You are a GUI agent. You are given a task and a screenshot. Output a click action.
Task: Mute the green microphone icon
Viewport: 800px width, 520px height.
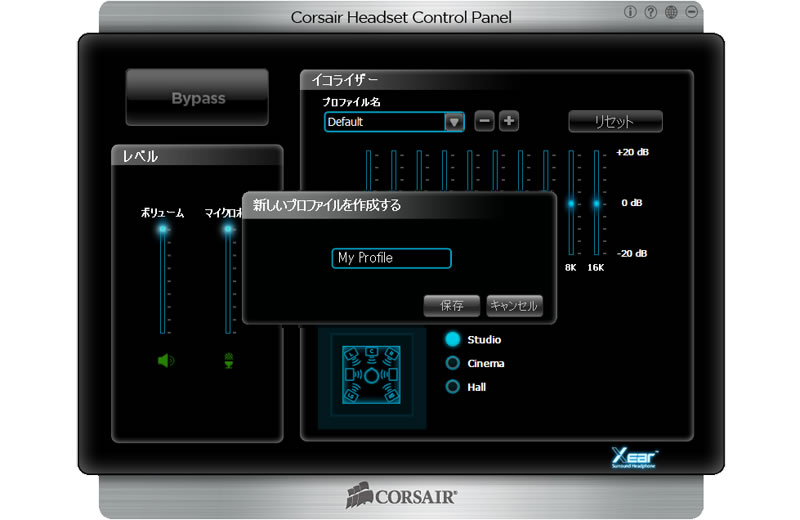[x=229, y=360]
